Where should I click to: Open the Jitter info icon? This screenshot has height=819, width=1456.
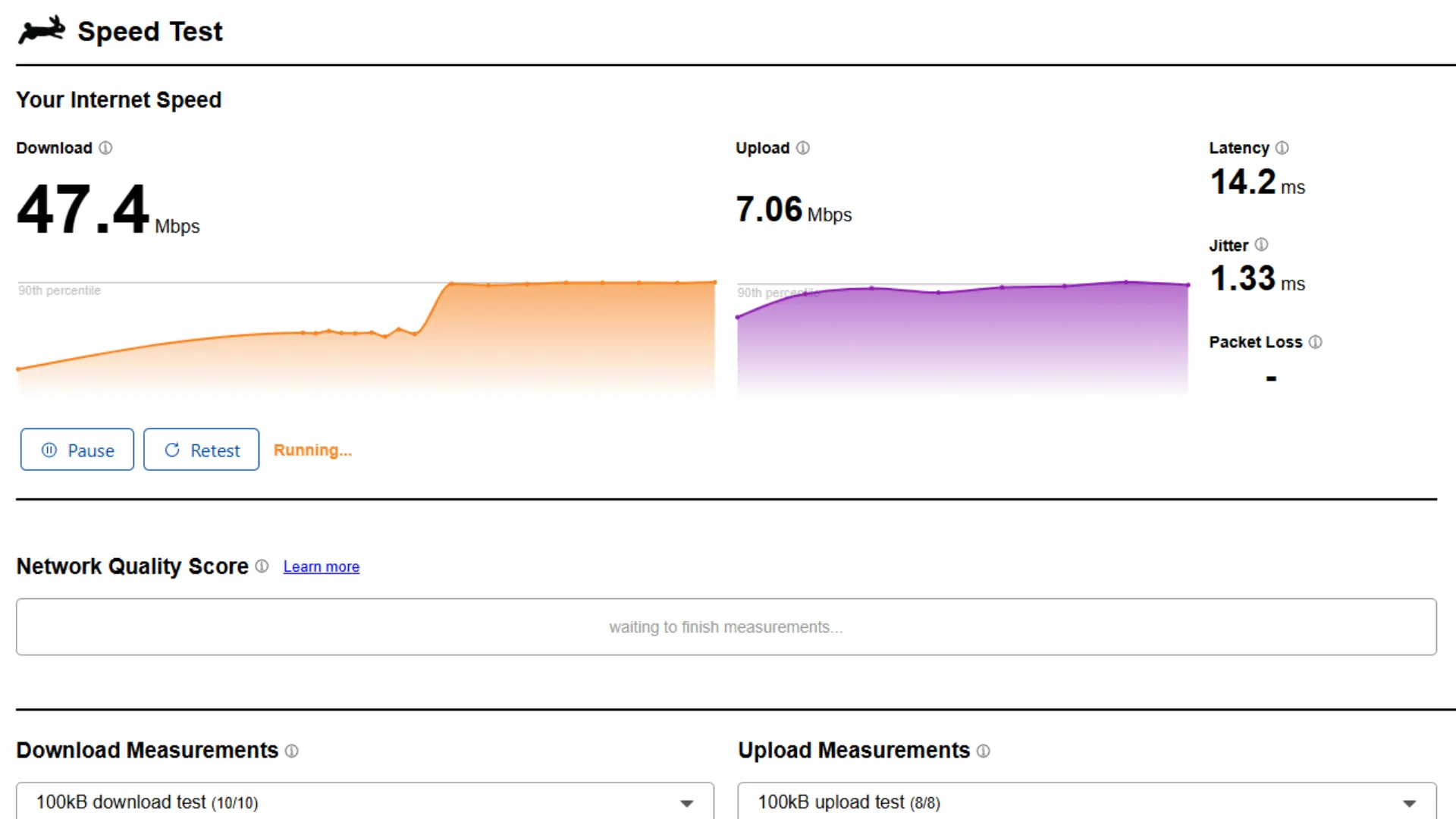[x=1261, y=245]
